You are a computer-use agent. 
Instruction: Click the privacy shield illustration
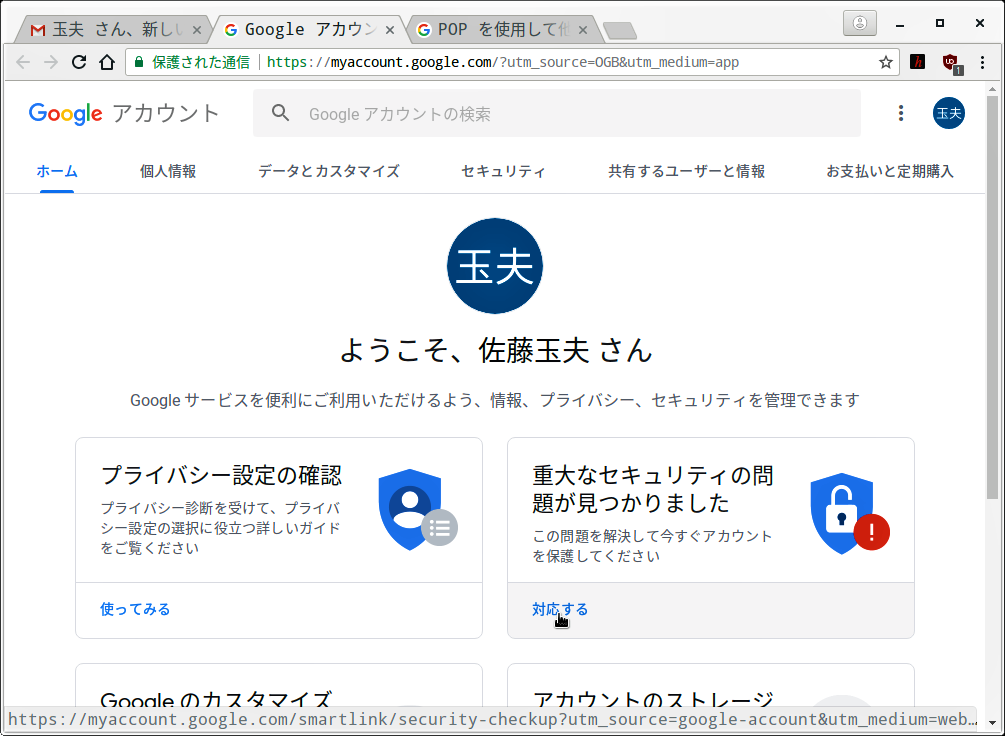[x=417, y=510]
